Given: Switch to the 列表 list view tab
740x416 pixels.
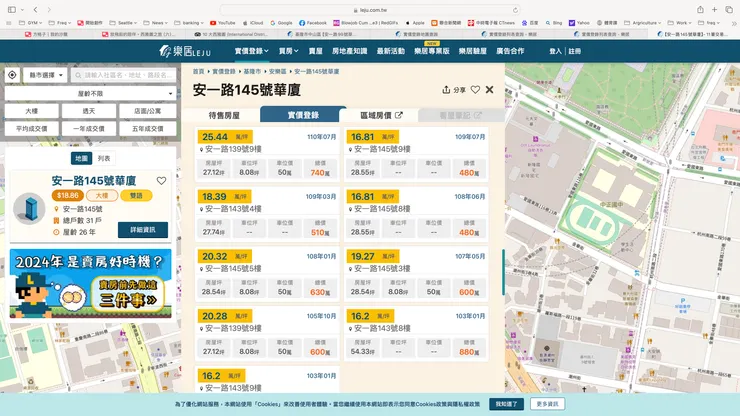Looking at the screenshot, I should [x=104, y=158].
